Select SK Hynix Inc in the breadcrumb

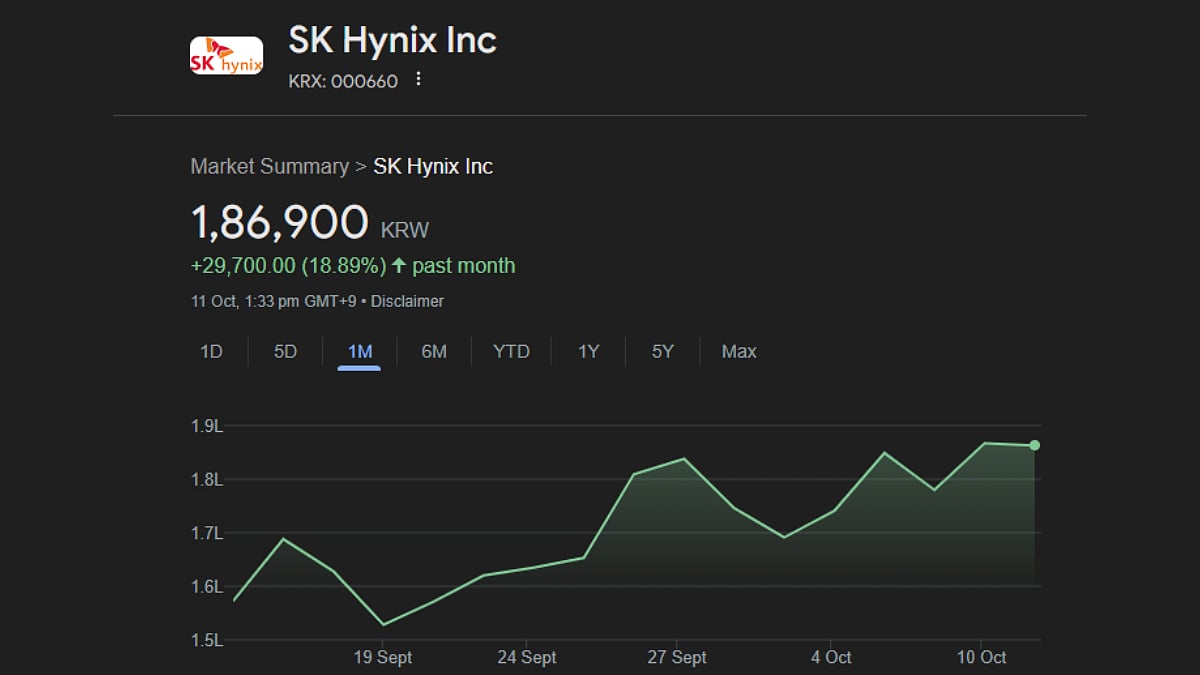click(433, 166)
